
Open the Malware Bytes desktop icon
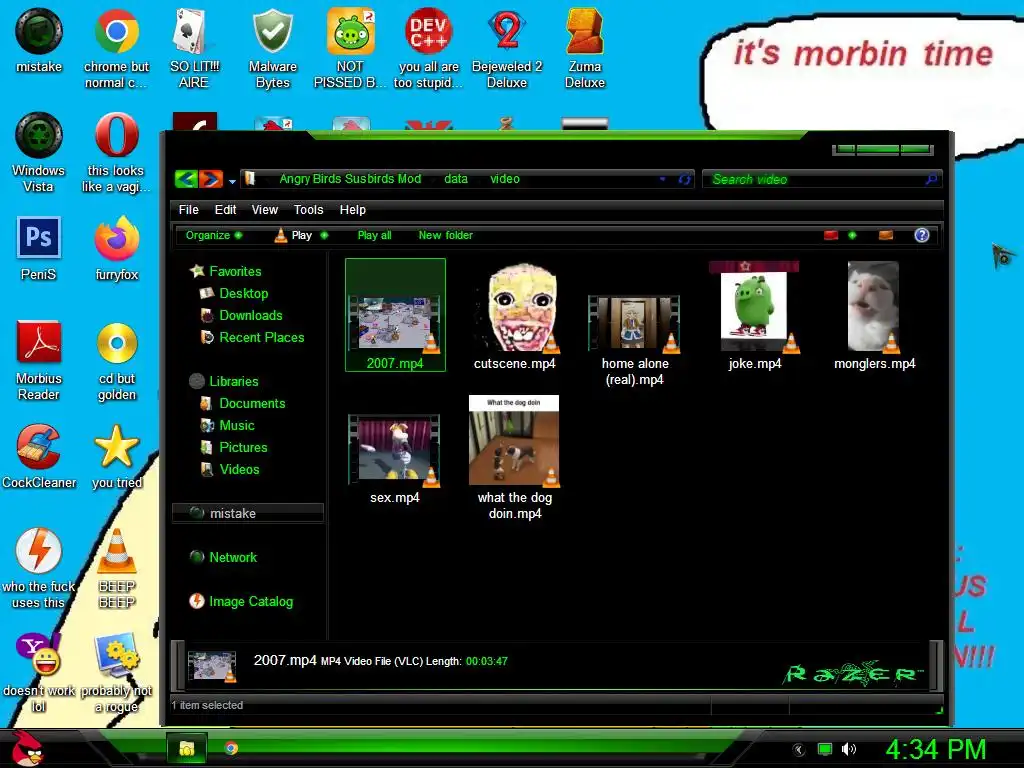[x=272, y=49]
